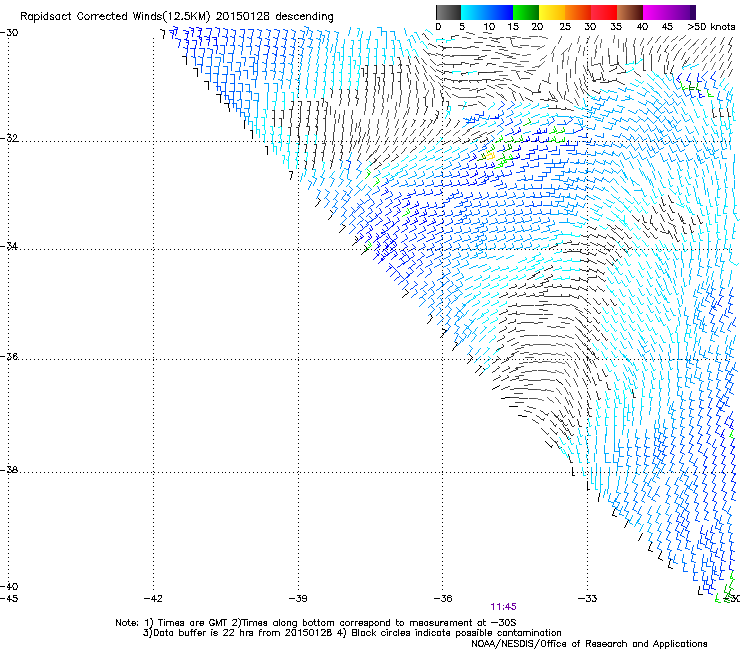Click the green 15-20 knots legend segment

[x=526, y=12]
